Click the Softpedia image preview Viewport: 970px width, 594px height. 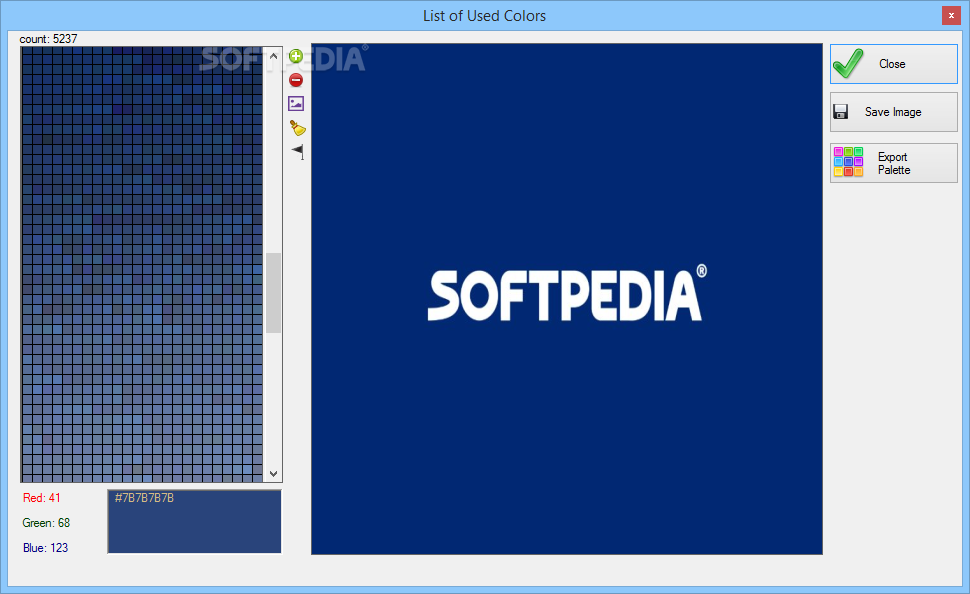567,299
